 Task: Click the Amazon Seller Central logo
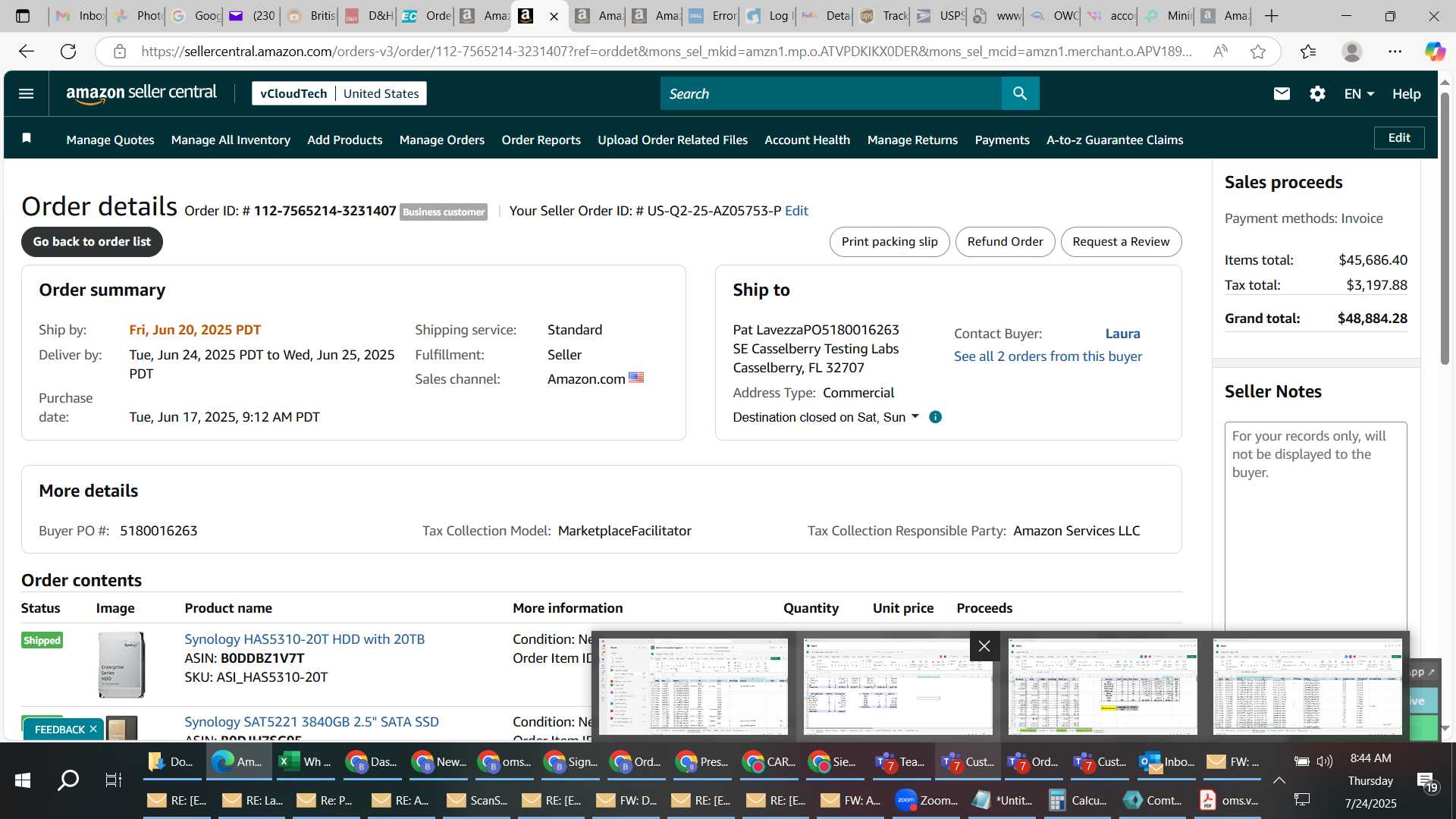pyautogui.click(x=141, y=93)
